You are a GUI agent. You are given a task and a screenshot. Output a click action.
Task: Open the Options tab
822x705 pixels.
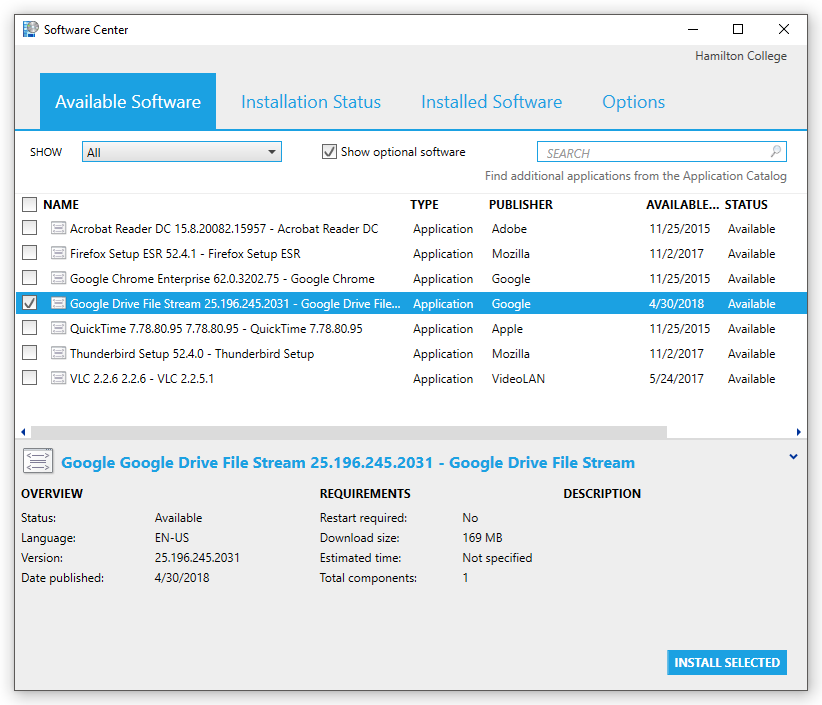pyautogui.click(x=633, y=102)
